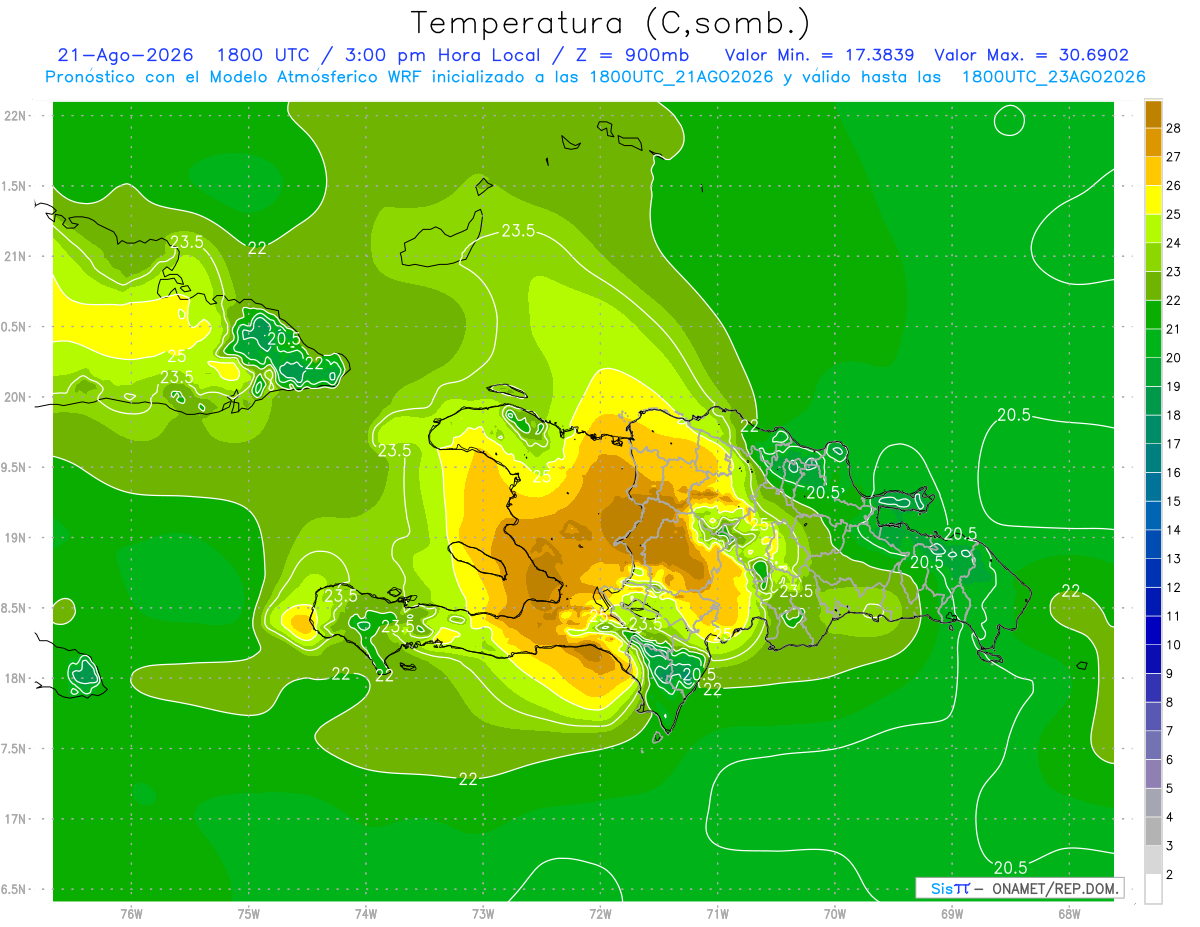Click the "69W" longitude axis label
Image resolution: width=1200 pixels, height=927 pixels.
pos(952,914)
